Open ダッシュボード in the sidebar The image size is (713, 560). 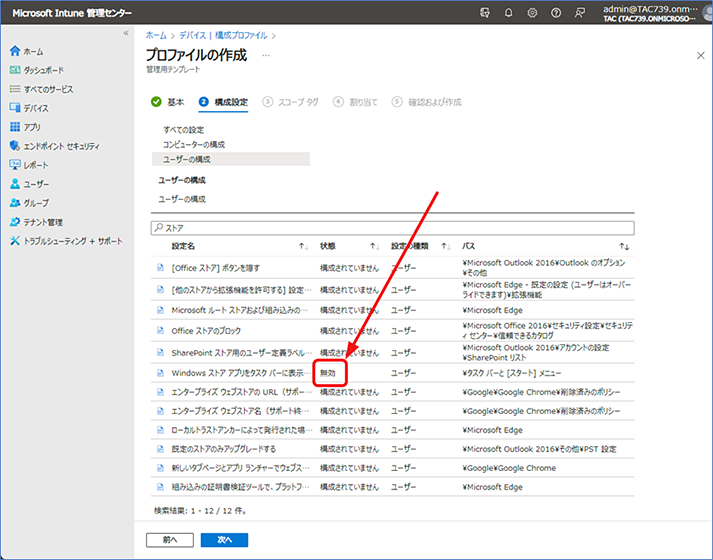point(37,70)
